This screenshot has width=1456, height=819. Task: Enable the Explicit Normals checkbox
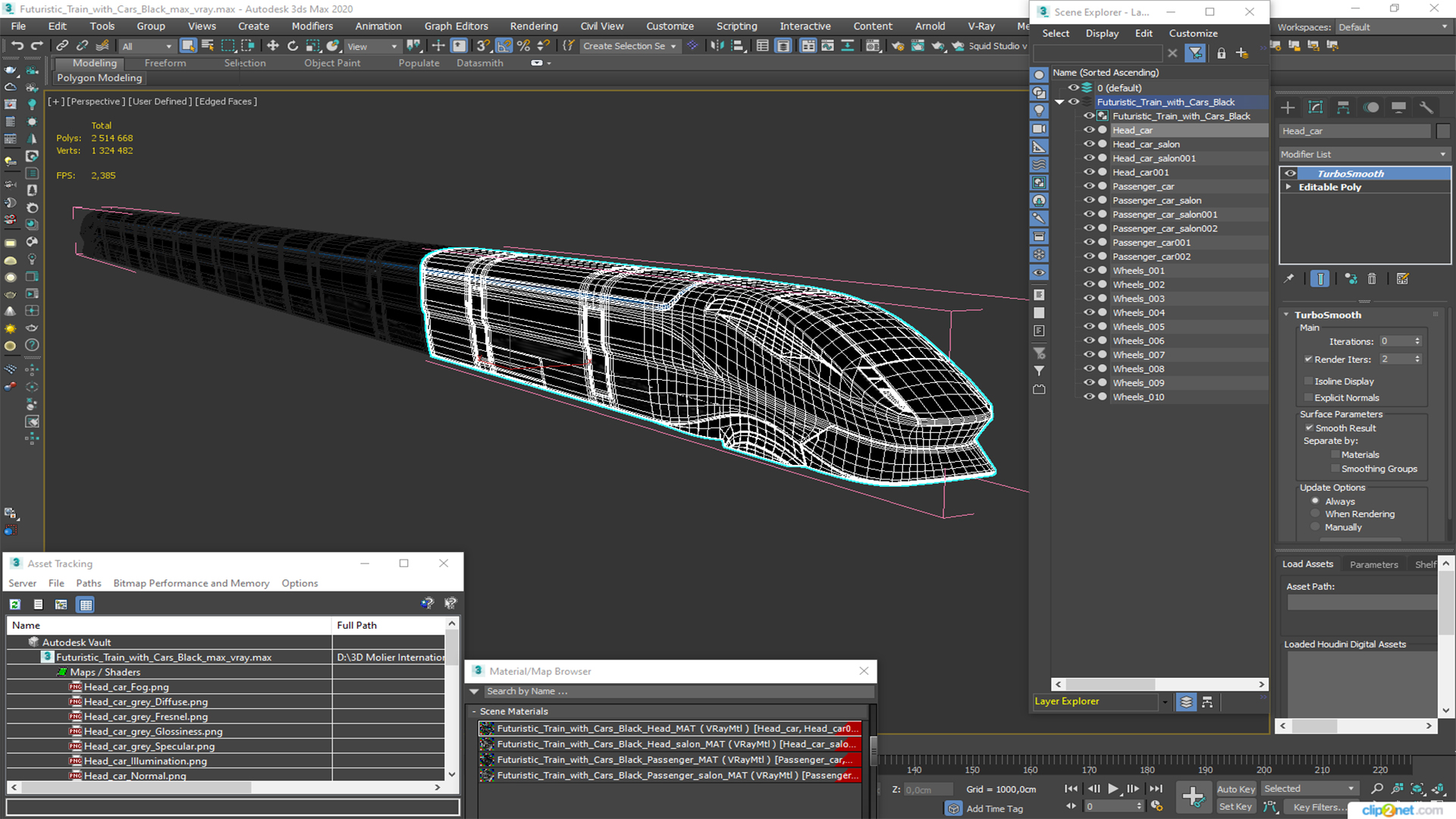coord(1308,398)
